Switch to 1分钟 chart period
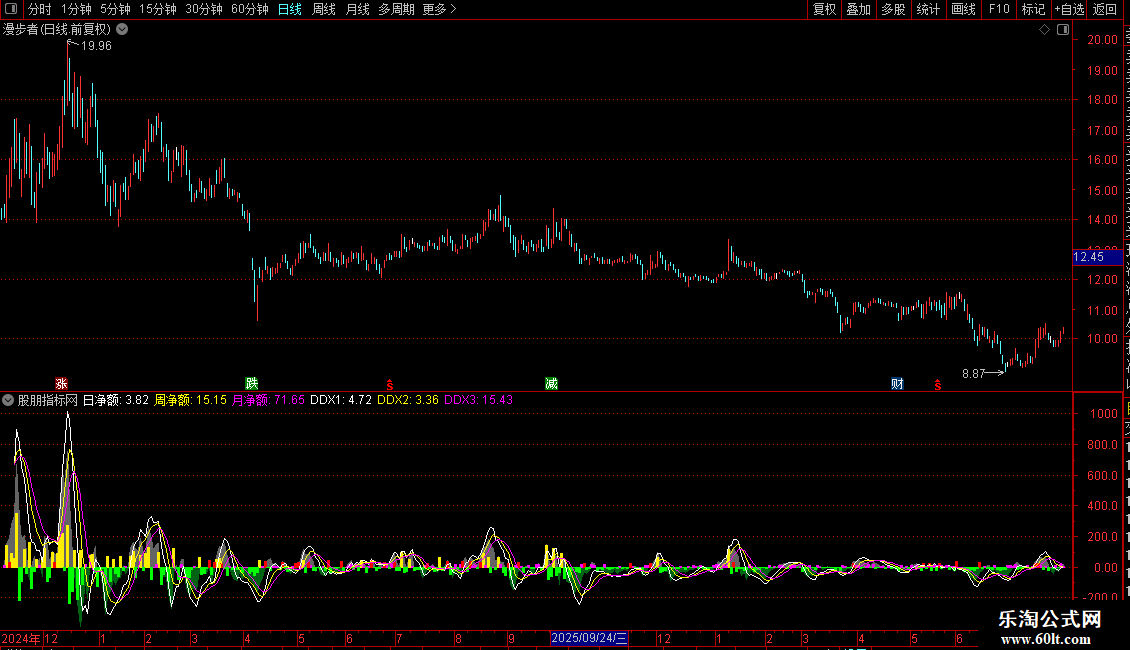The width and height of the screenshot is (1130, 650). point(76,9)
